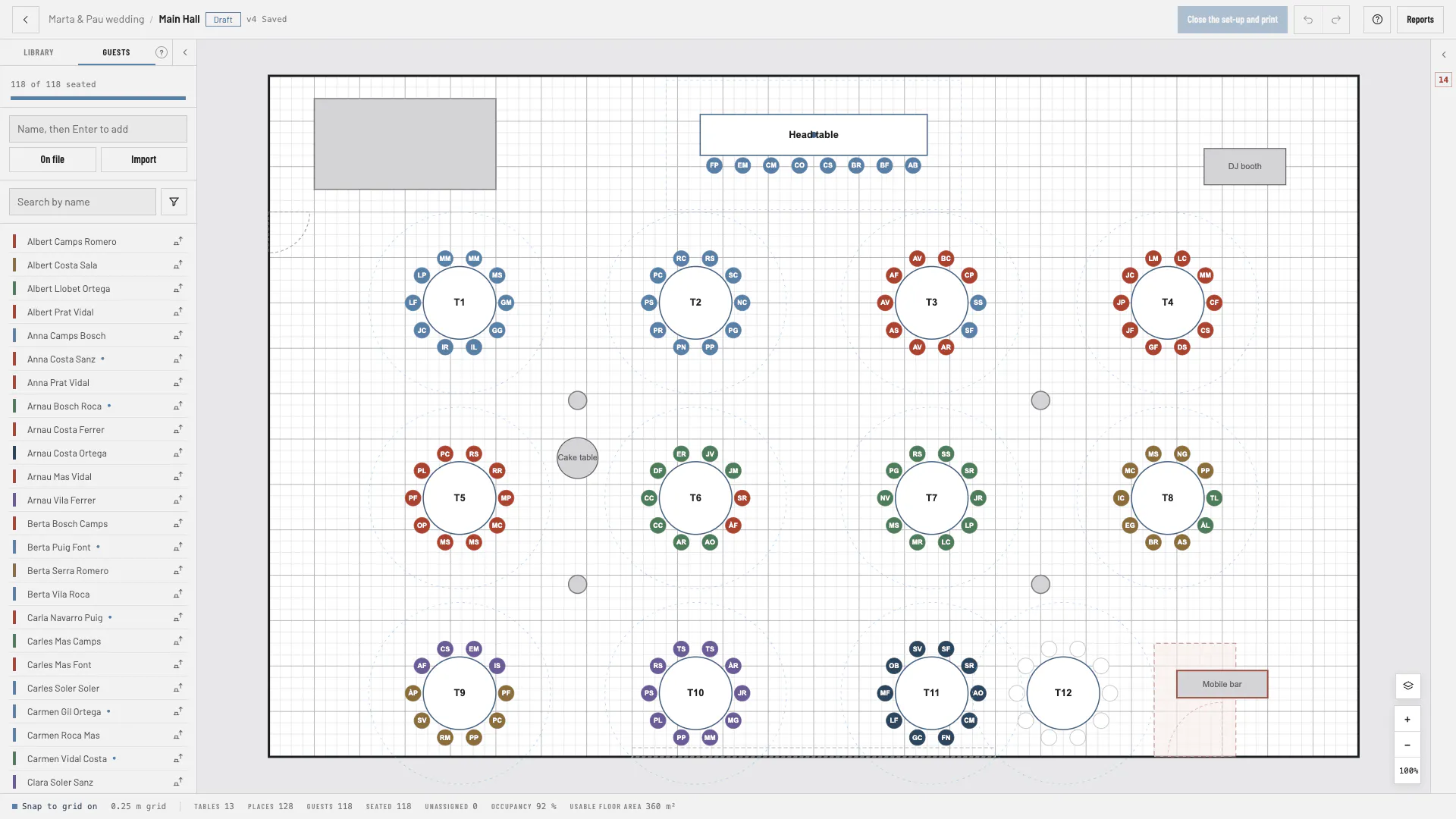Locate Berta Puig Font's seat icon

tap(178, 547)
